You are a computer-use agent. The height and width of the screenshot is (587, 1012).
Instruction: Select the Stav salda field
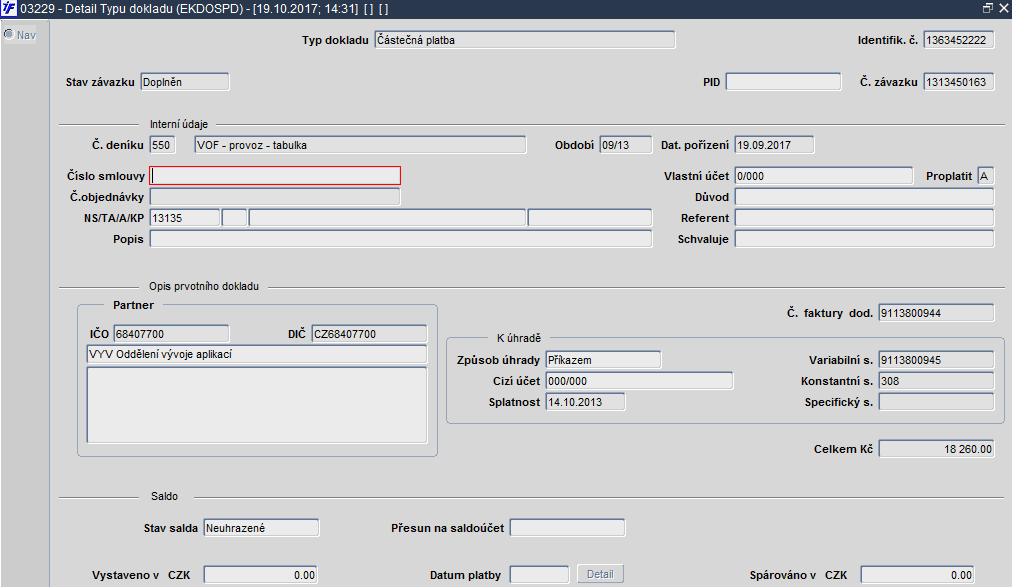point(261,528)
